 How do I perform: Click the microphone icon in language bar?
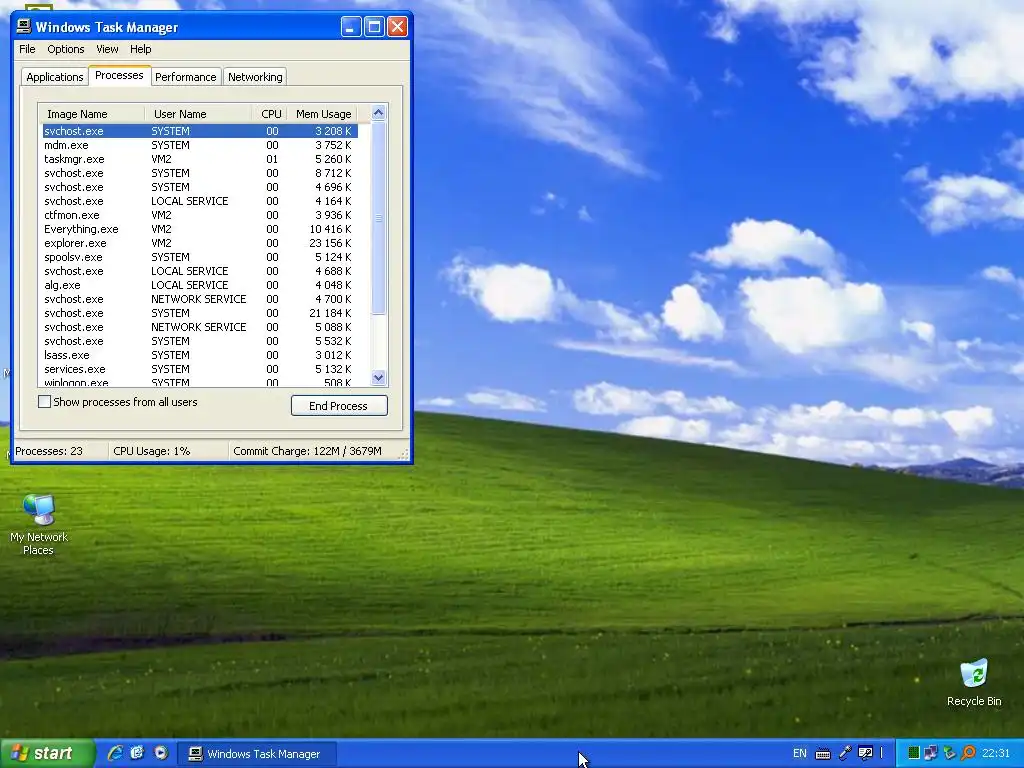844,754
